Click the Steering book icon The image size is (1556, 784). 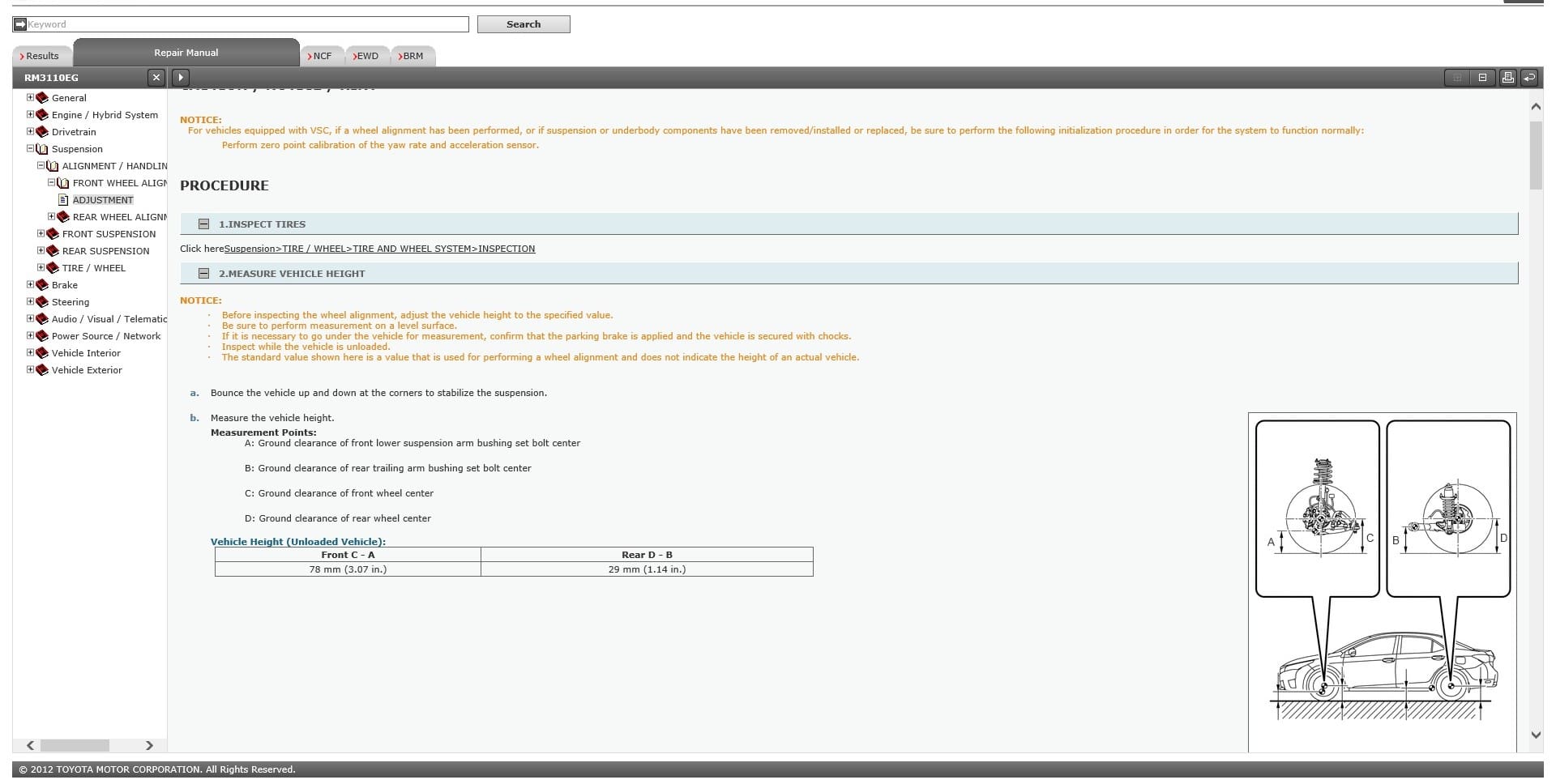pos(42,302)
